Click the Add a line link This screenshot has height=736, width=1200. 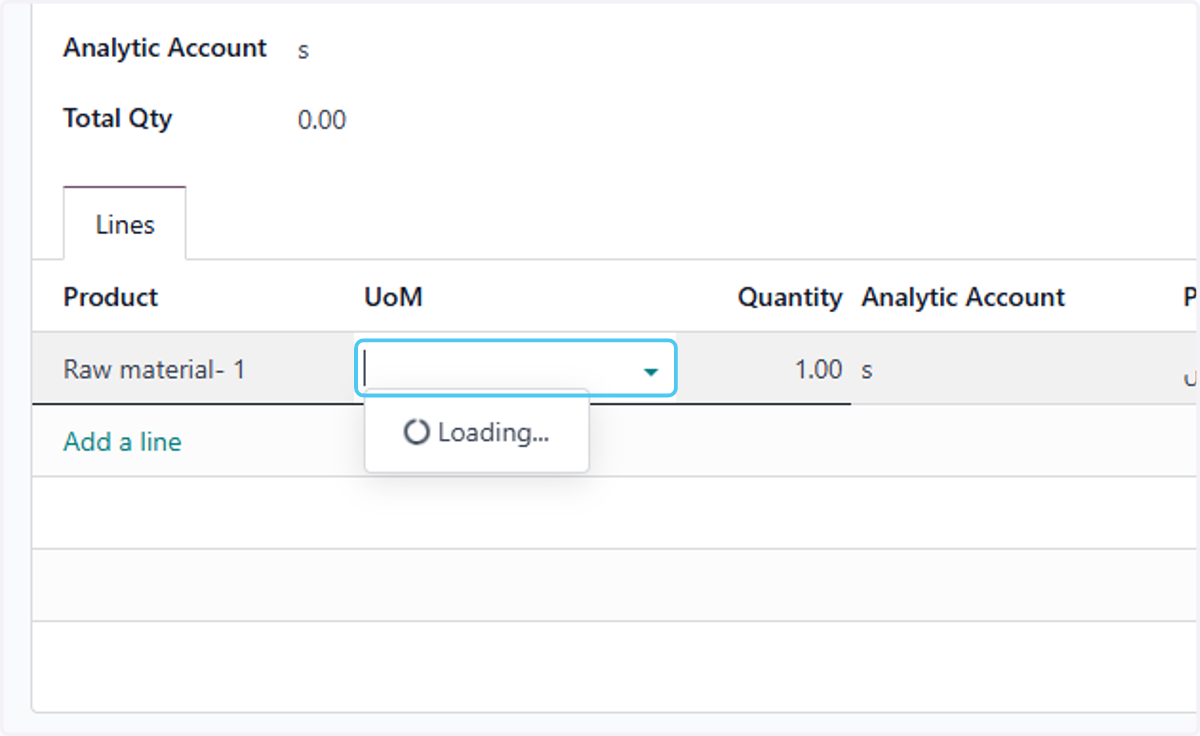[x=122, y=441]
